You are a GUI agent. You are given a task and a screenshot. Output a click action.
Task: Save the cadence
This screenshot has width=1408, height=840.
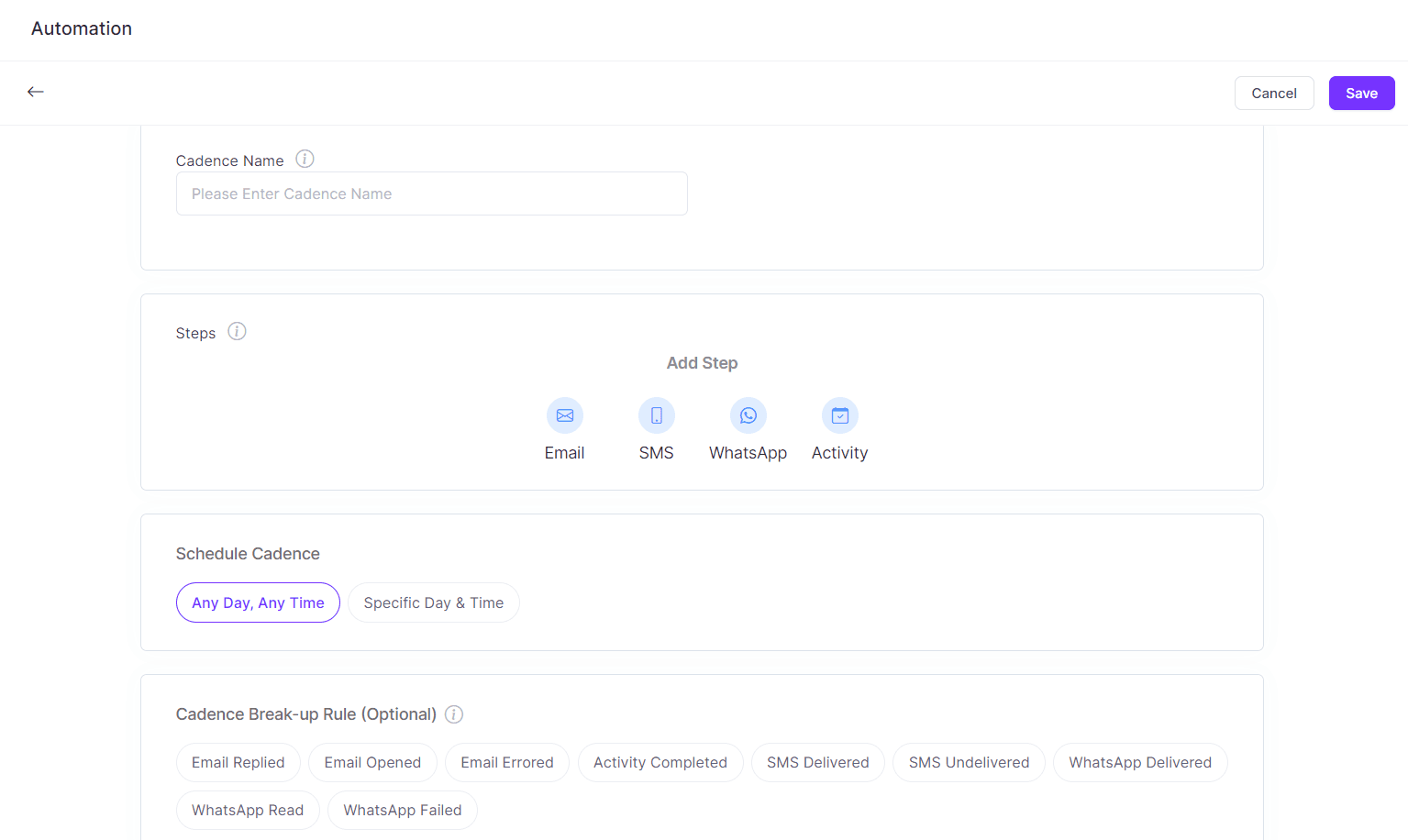tap(1361, 93)
